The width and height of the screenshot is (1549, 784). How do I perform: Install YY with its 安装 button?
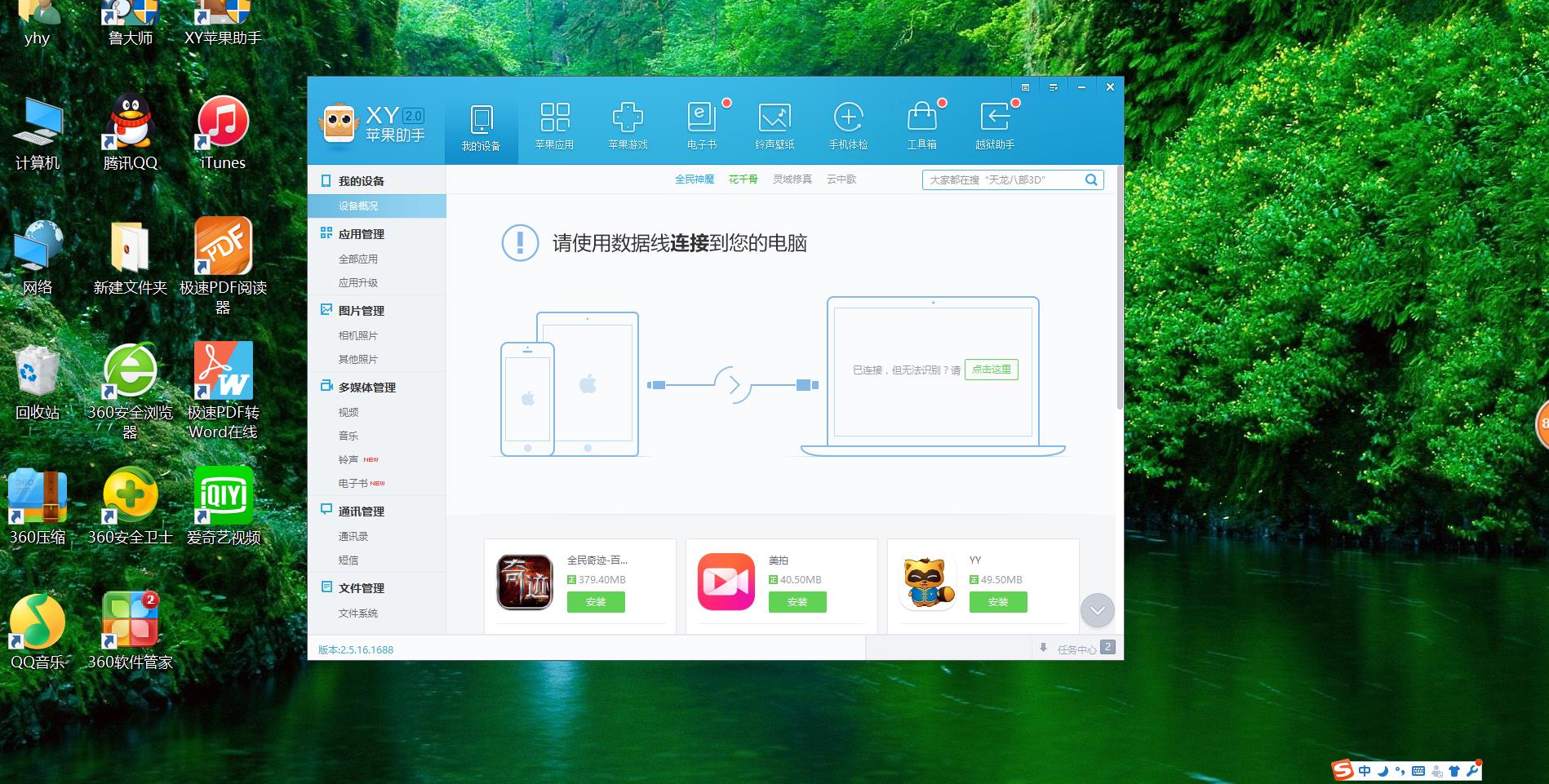[998, 602]
